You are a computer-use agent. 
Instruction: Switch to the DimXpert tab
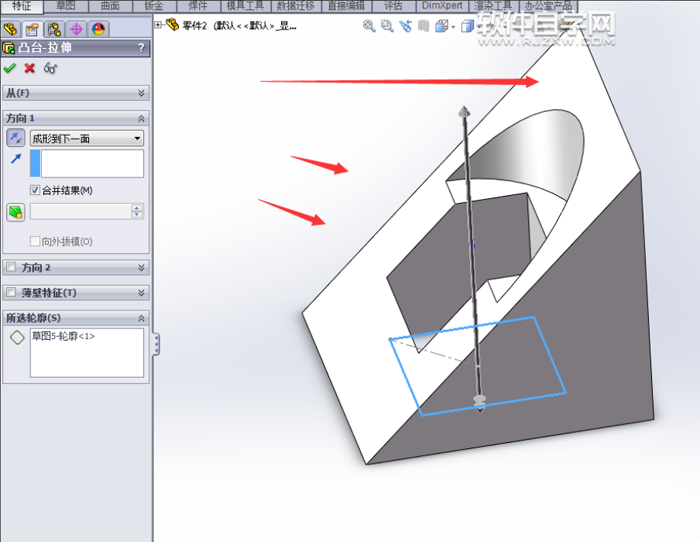pos(442,6)
